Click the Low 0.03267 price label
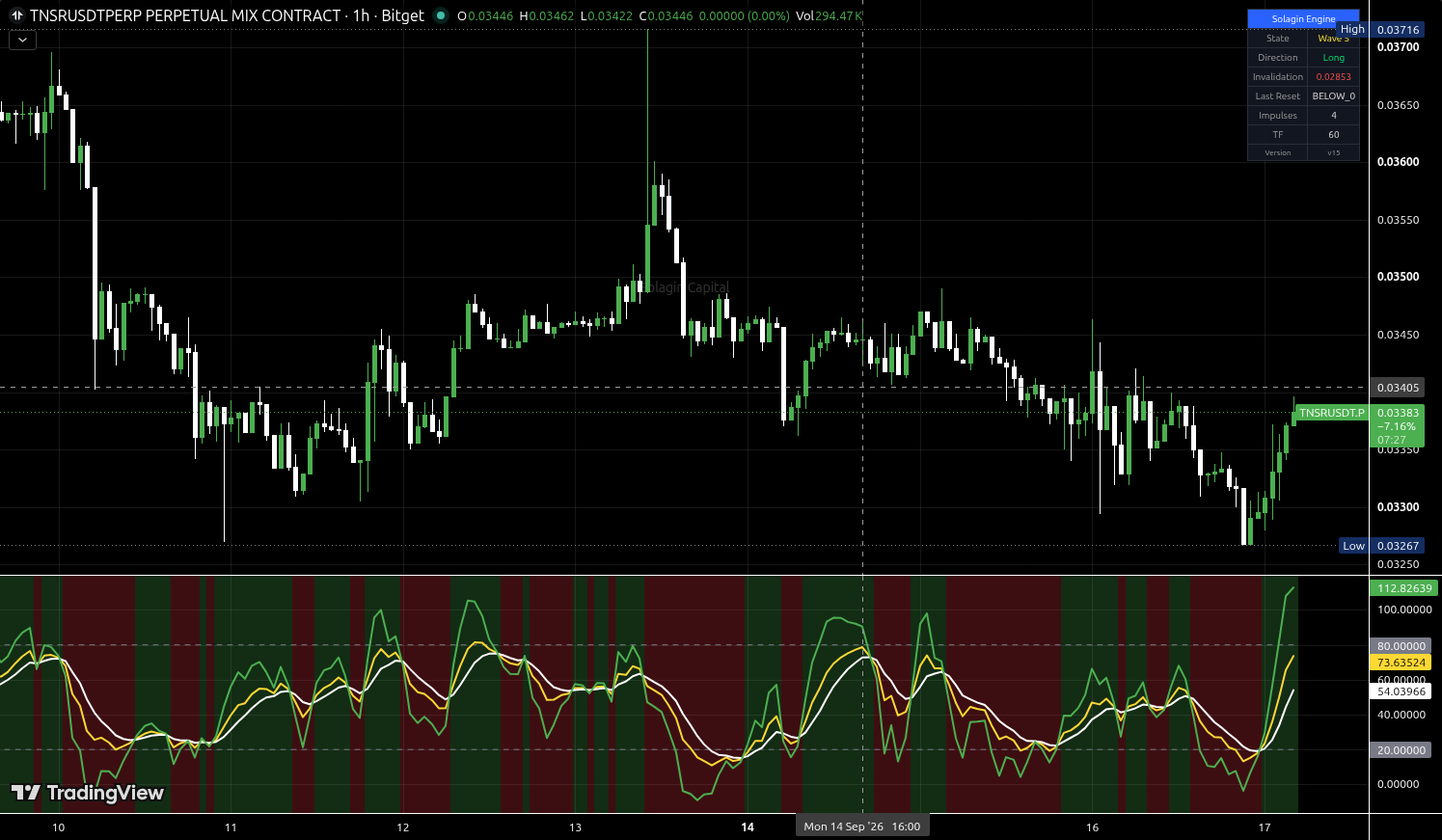This screenshot has height=840, width=1442. pos(1382,546)
